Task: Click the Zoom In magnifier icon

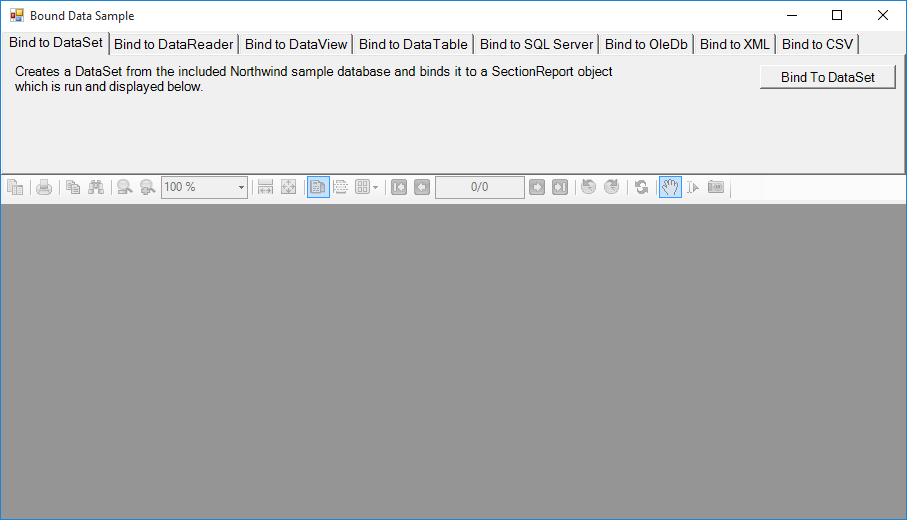Action: tap(148, 187)
